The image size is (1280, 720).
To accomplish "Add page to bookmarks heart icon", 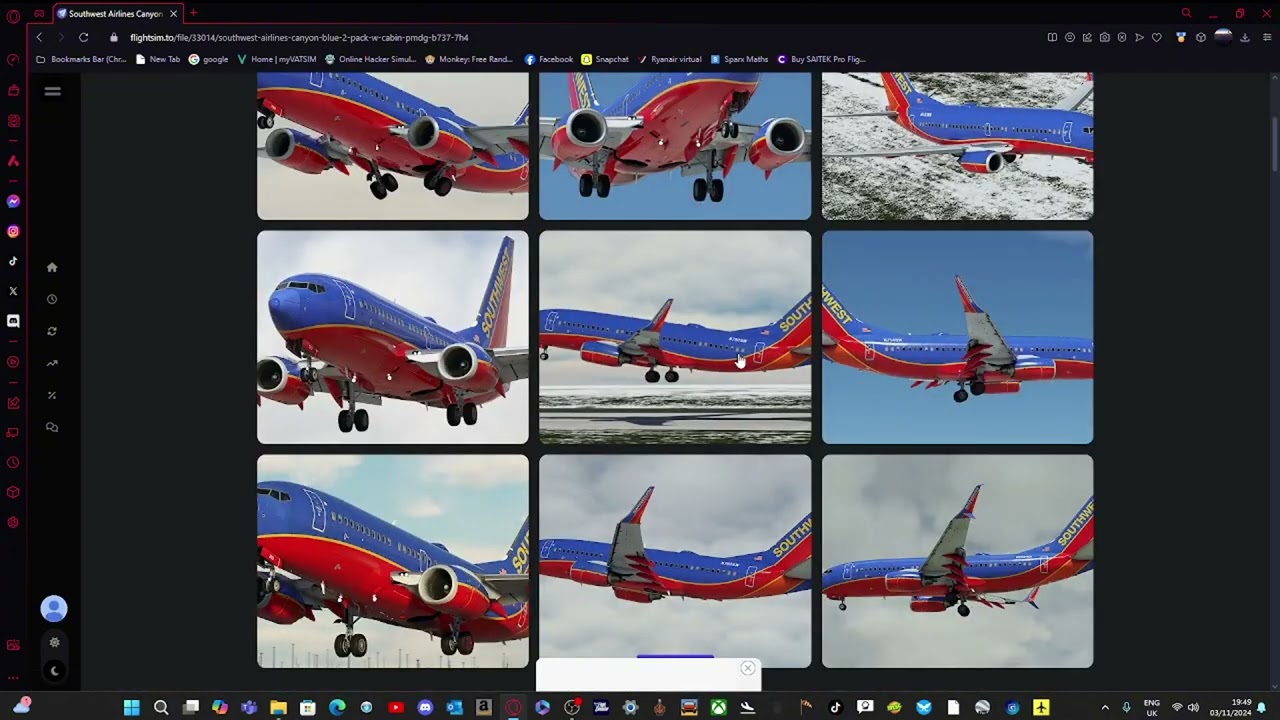I will pos(1157,37).
